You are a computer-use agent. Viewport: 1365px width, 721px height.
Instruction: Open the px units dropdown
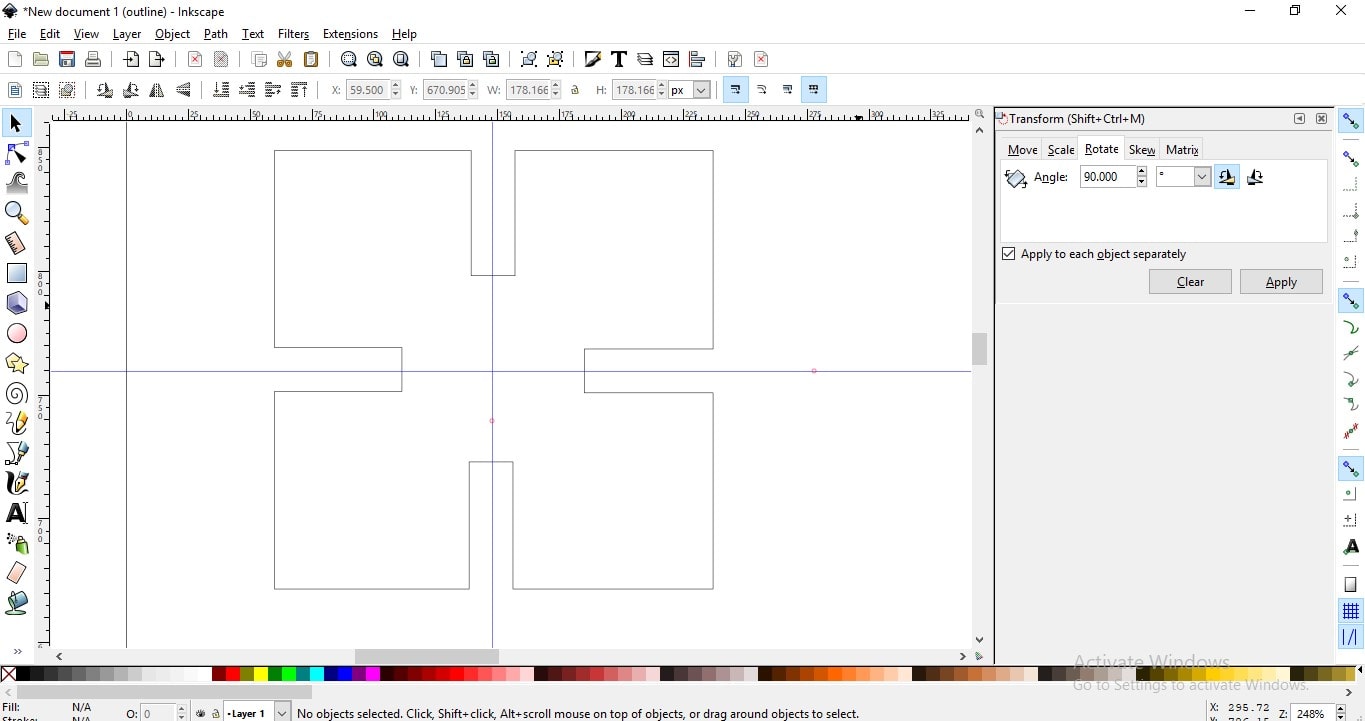pyautogui.click(x=690, y=90)
